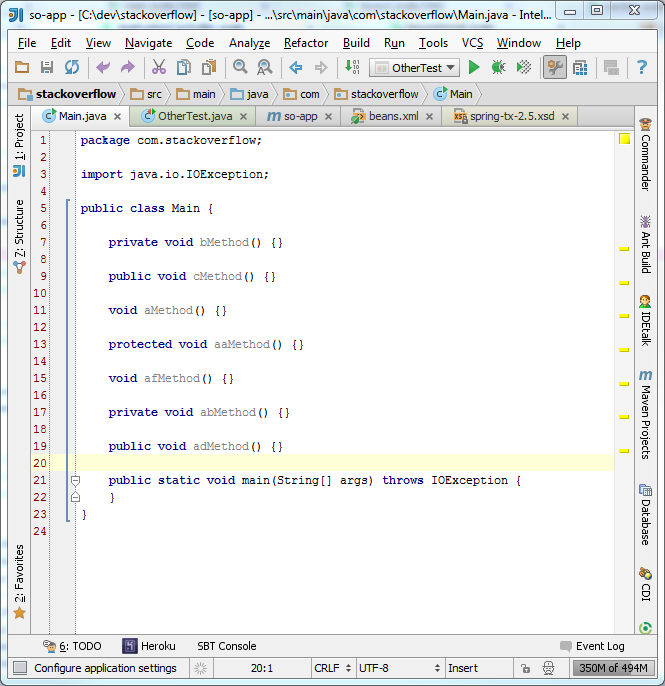Screen dimensions: 665x686
Task: Click the 350M of 494M memory indicator
Action: pos(613,668)
